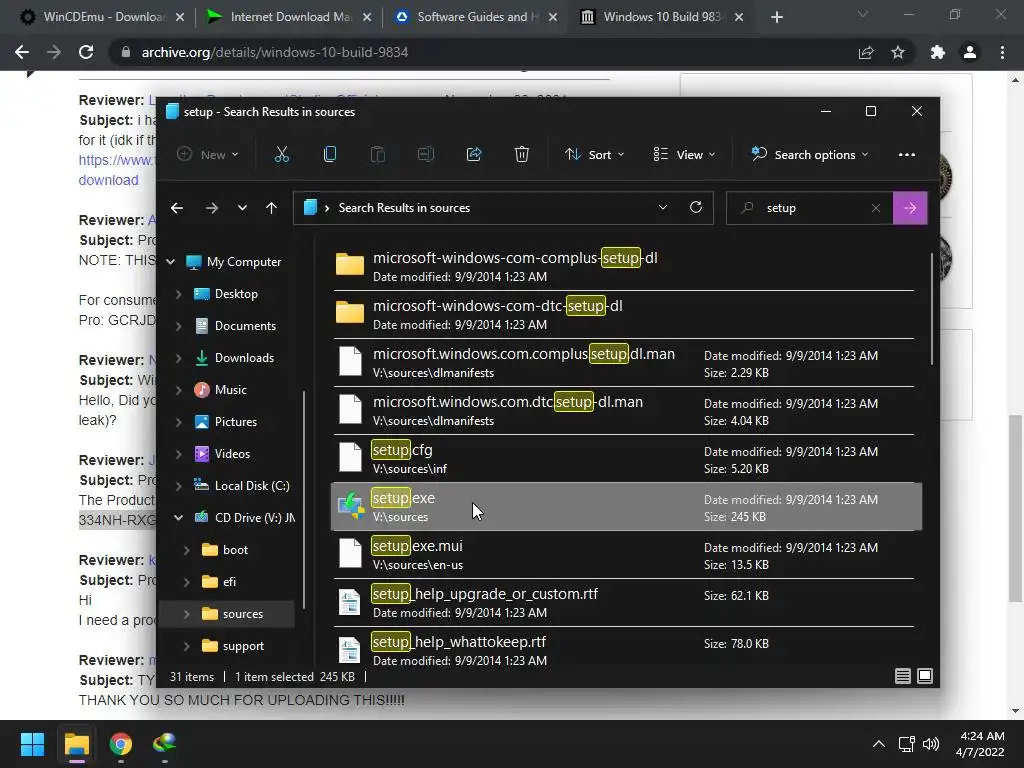Click Chrome's browser Reload button
Viewport: 1024px width, 768px height.
[86, 52]
